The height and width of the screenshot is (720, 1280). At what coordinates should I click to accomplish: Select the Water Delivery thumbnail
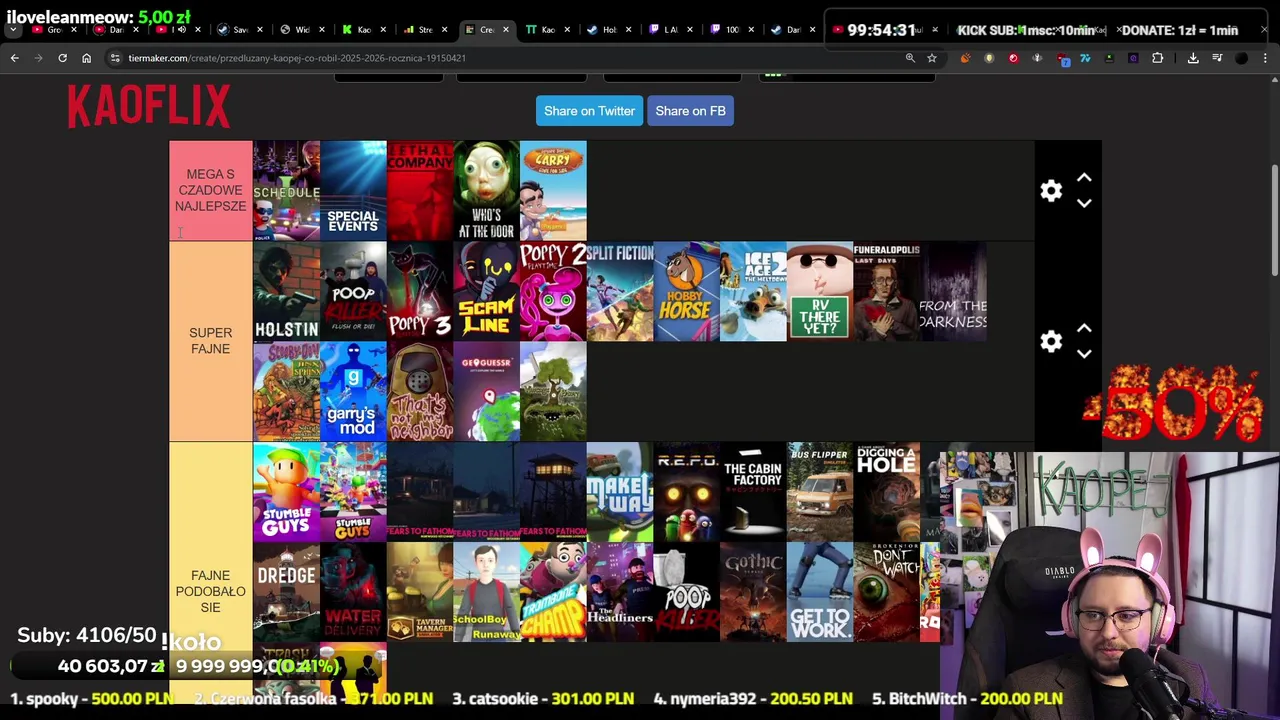tap(353, 592)
